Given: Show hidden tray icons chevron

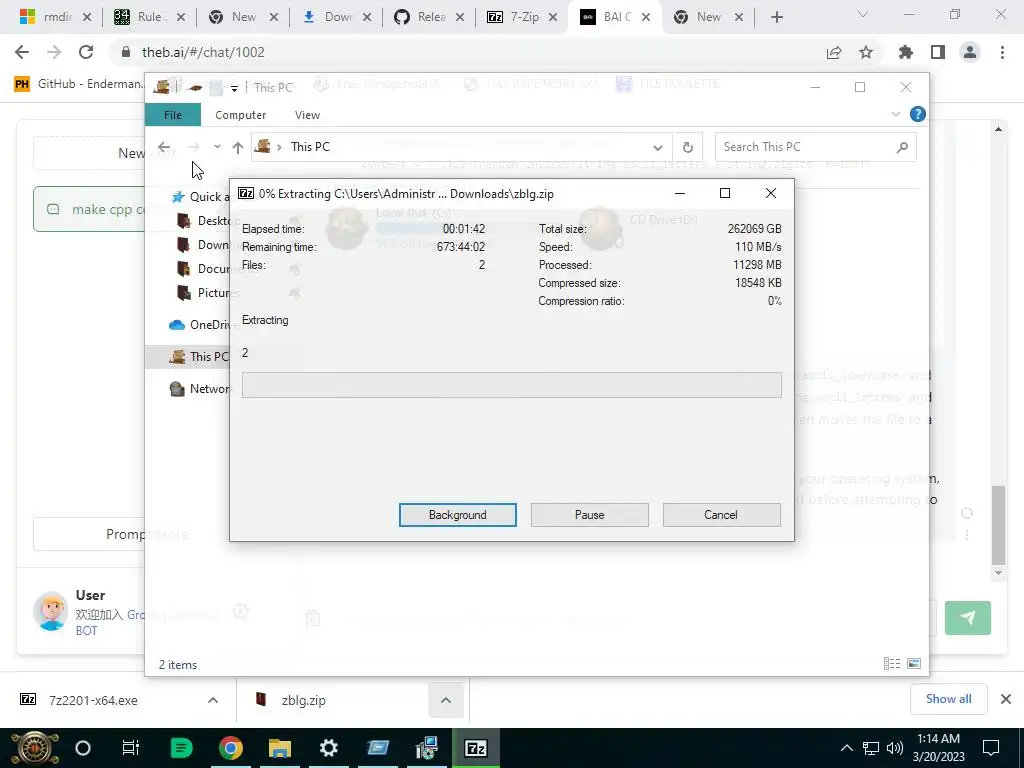Looking at the screenshot, I should pyautogui.click(x=846, y=748).
